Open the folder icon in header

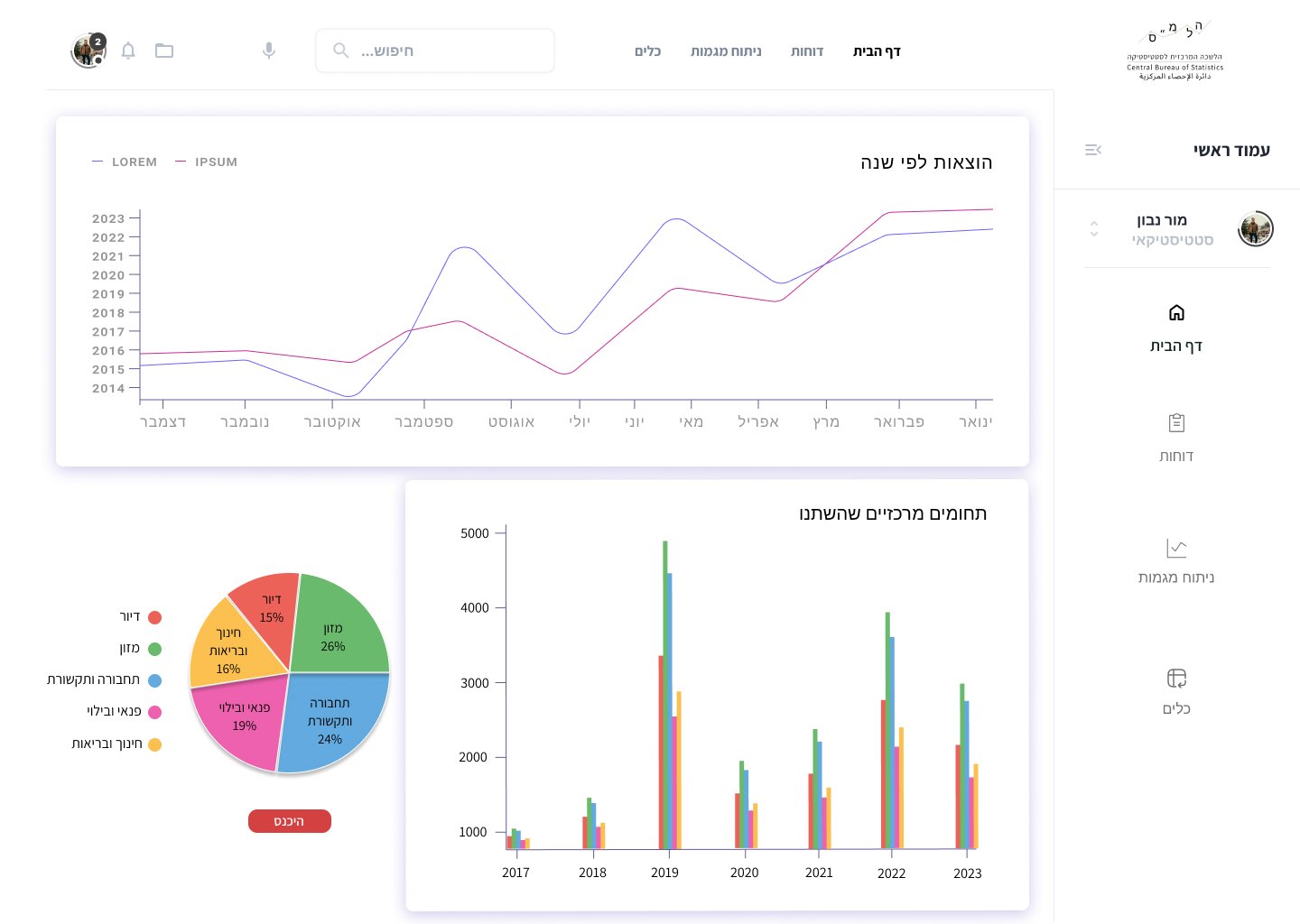[164, 51]
